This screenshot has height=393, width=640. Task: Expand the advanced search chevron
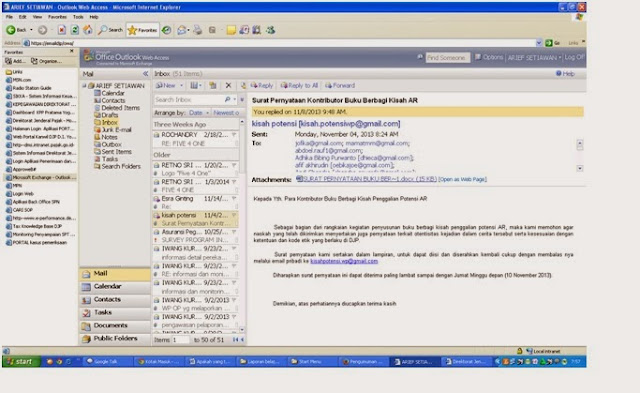coord(242,100)
